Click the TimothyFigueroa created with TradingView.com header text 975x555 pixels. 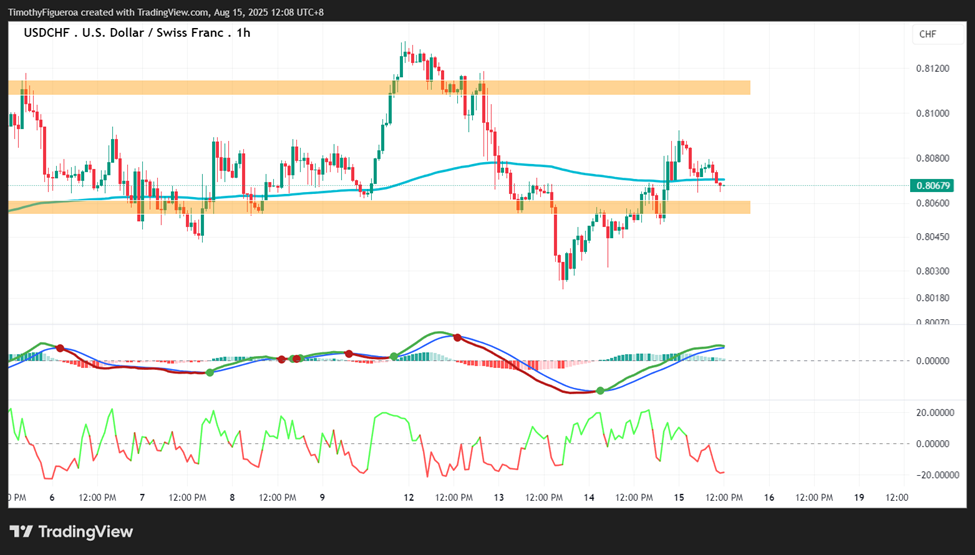tap(165, 12)
